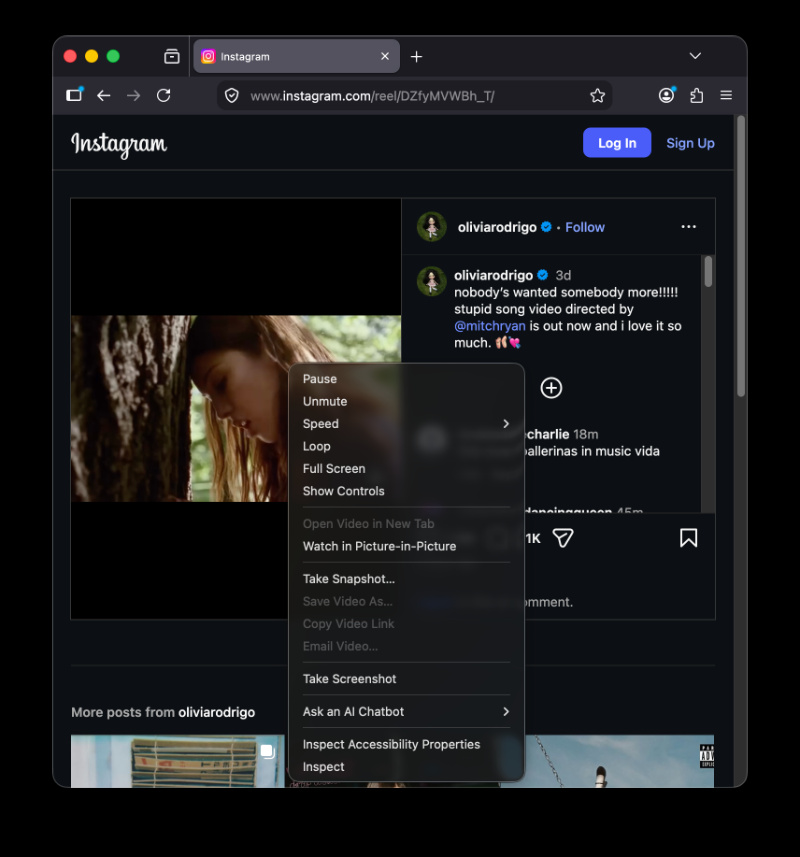Select Unmute in the context menu

coord(407,401)
